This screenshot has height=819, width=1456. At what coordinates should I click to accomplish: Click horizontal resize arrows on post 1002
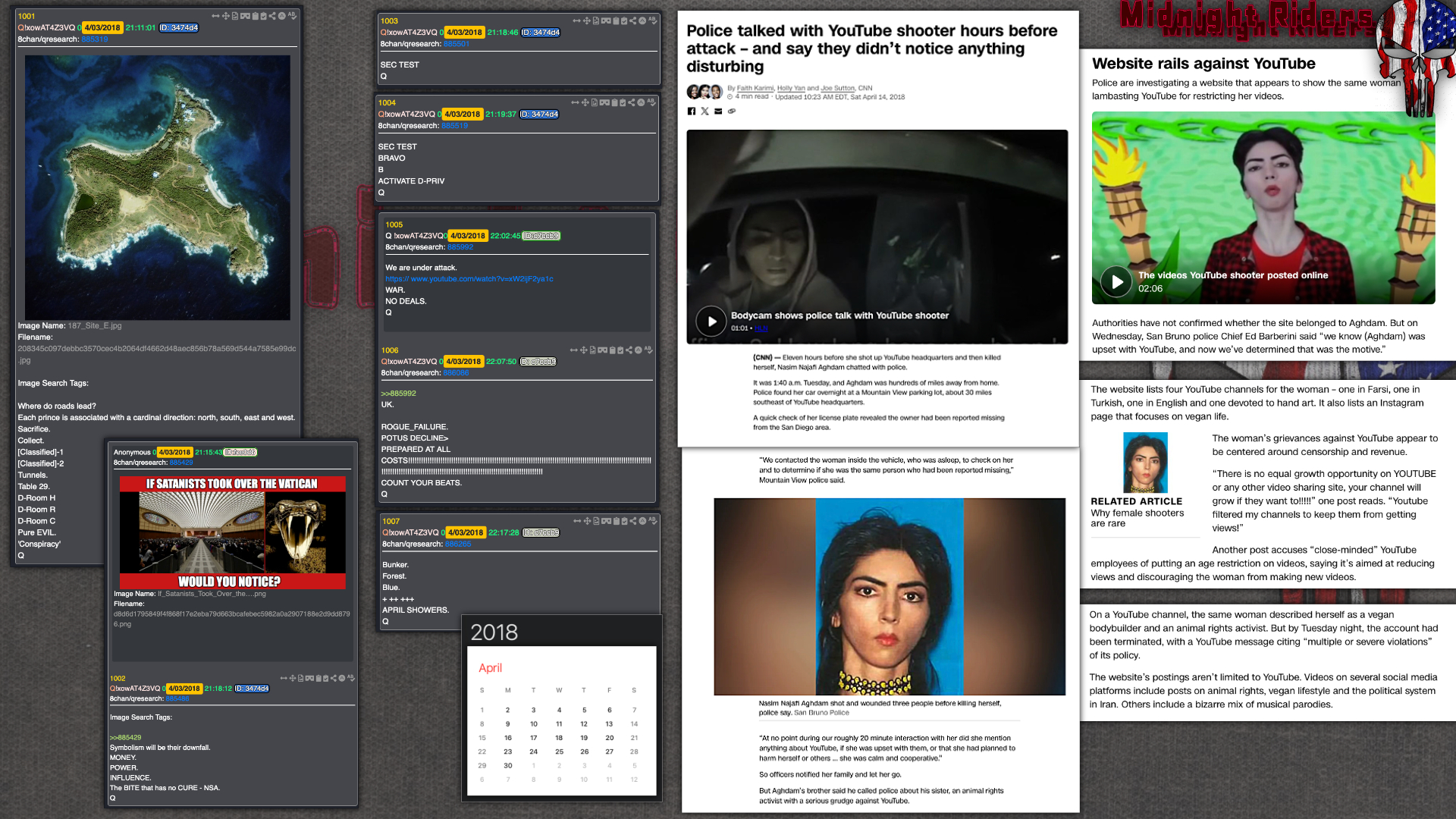[x=284, y=678]
